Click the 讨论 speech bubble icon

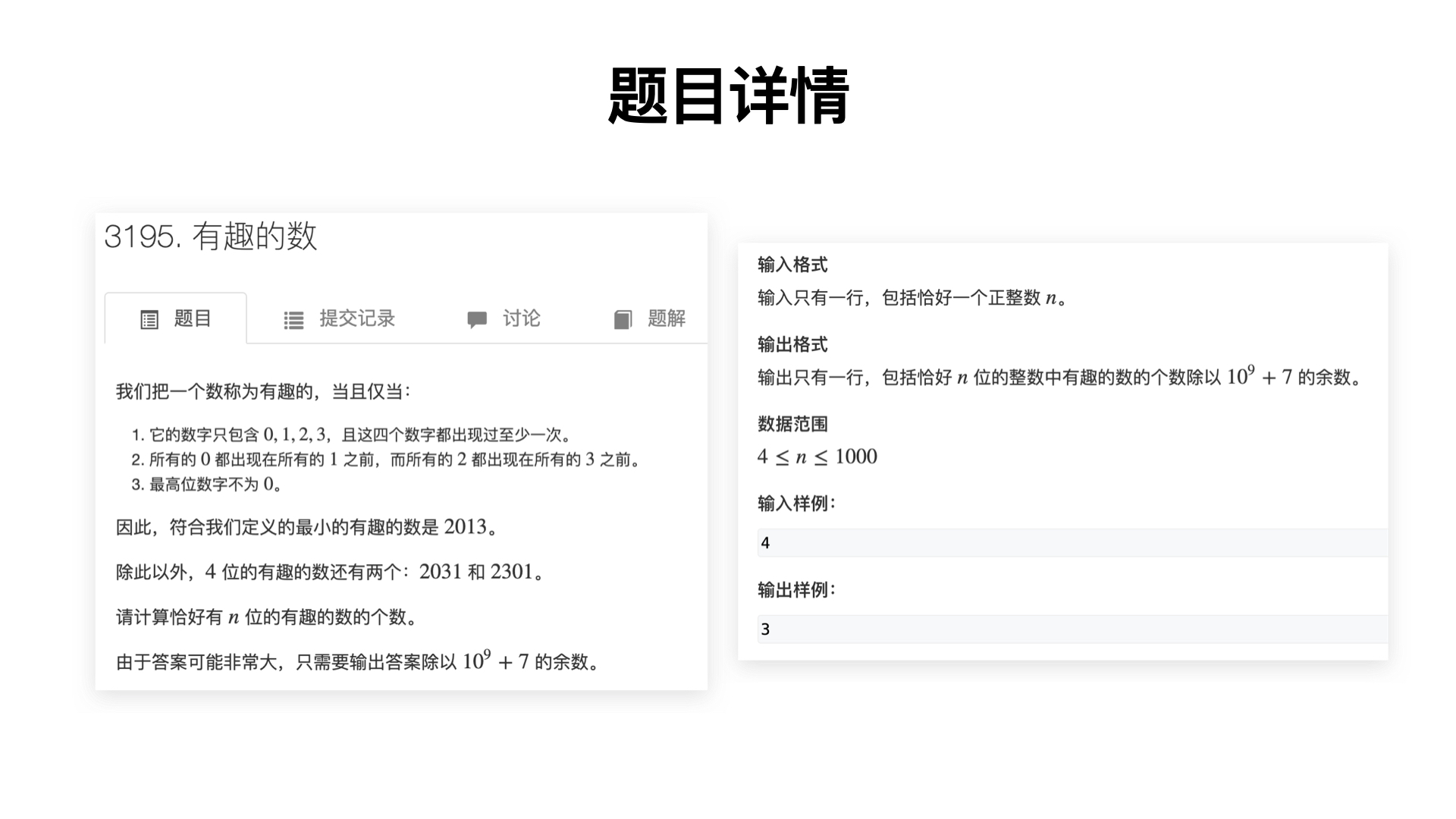(477, 320)
